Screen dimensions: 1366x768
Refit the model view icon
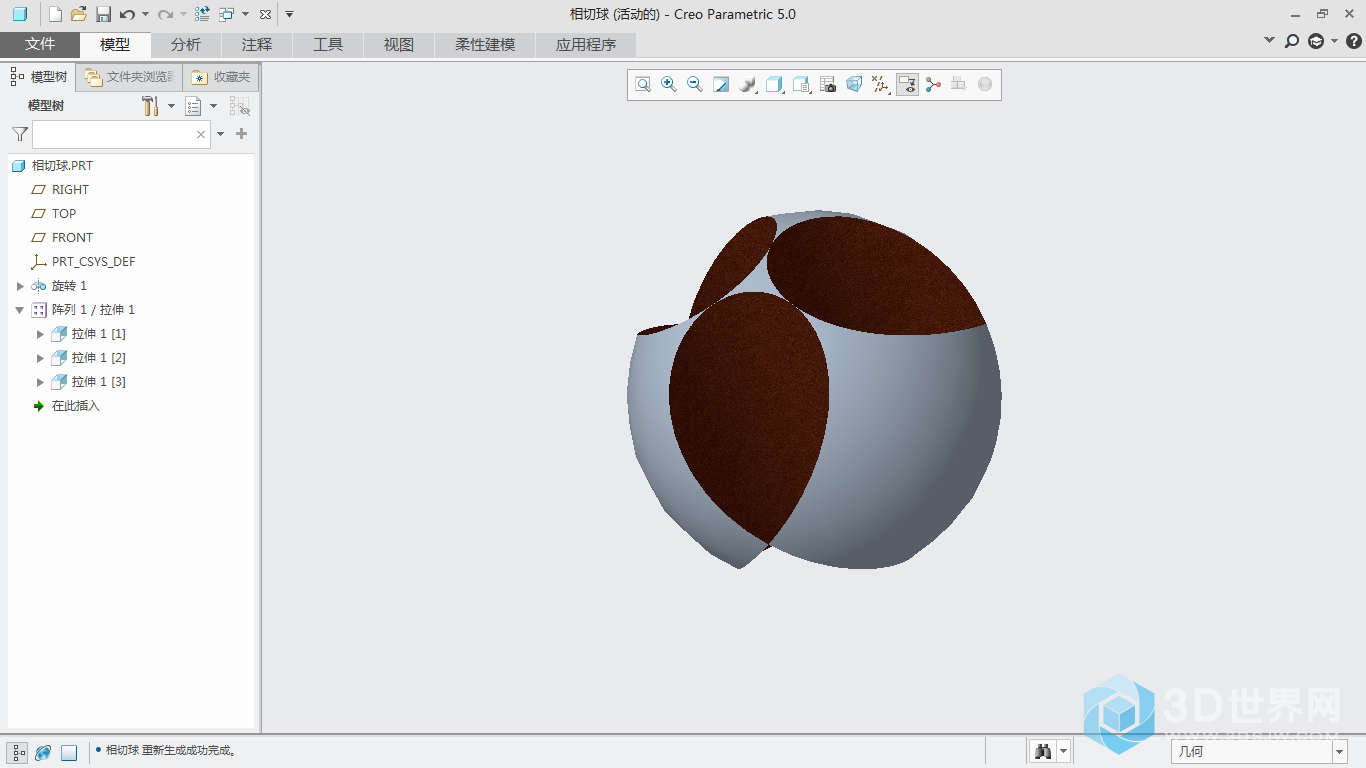click(643, 85)
